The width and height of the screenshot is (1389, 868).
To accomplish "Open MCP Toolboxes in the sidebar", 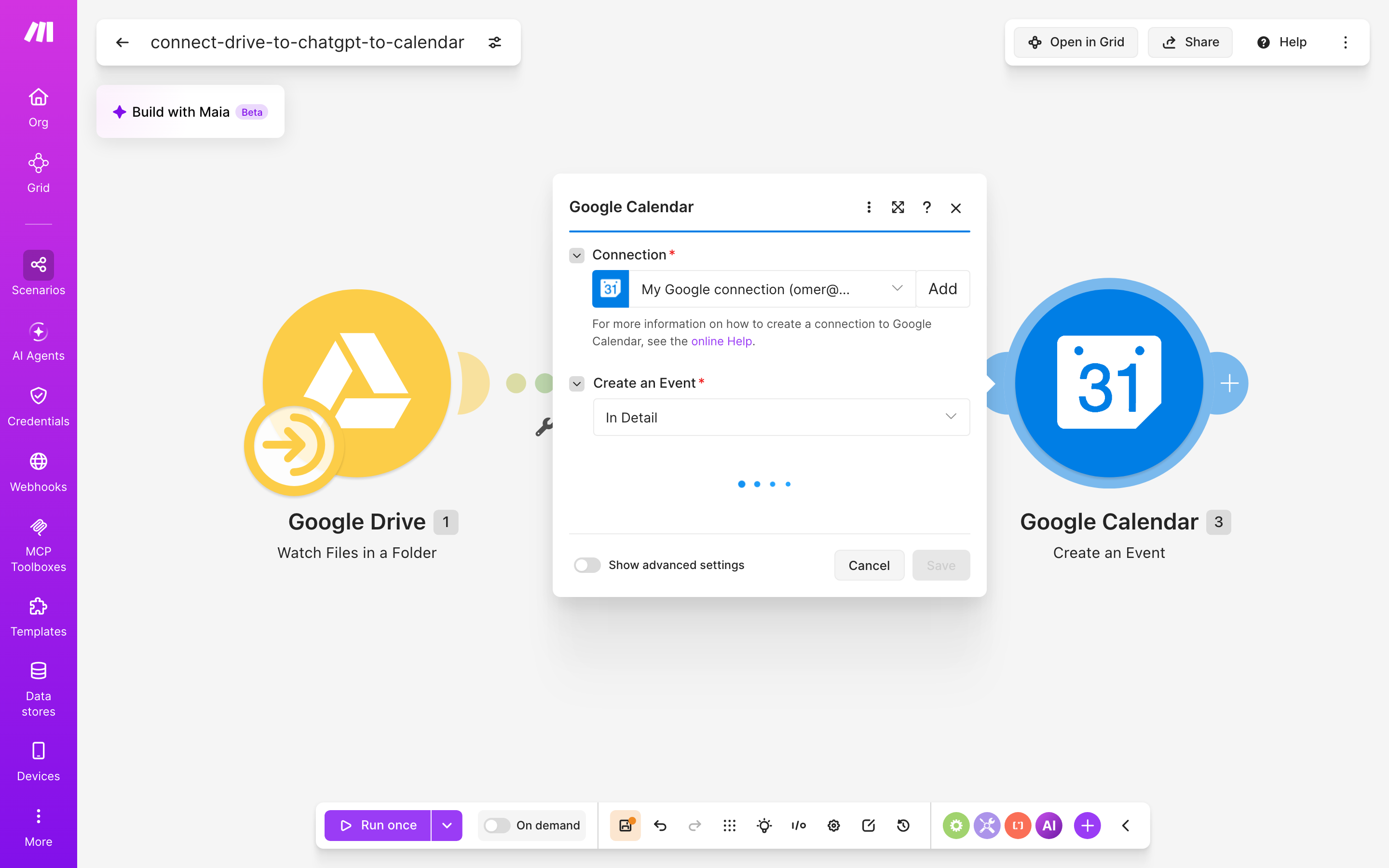I will click(x=39, y=545).
